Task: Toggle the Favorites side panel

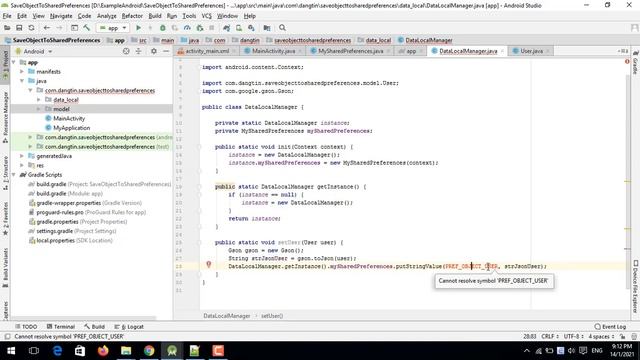Action: click(x=5, y=218)
